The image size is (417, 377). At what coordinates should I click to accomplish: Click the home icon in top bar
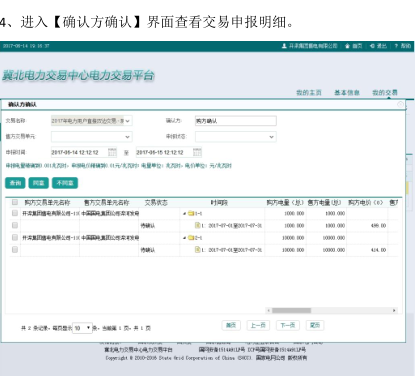pyautogui.click(x=347, y=46)
